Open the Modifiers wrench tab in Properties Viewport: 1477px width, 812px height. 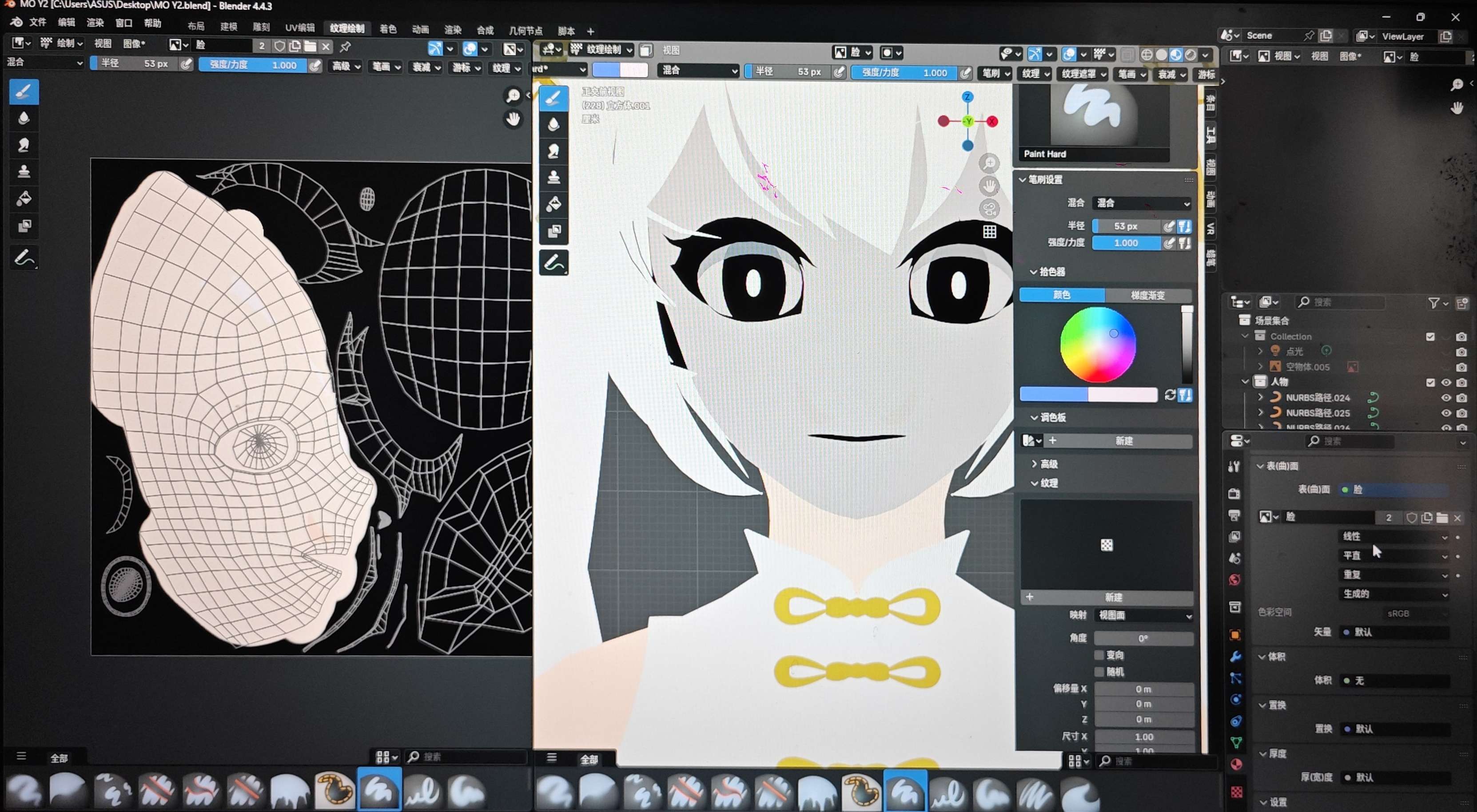[x=1235, y=657]
